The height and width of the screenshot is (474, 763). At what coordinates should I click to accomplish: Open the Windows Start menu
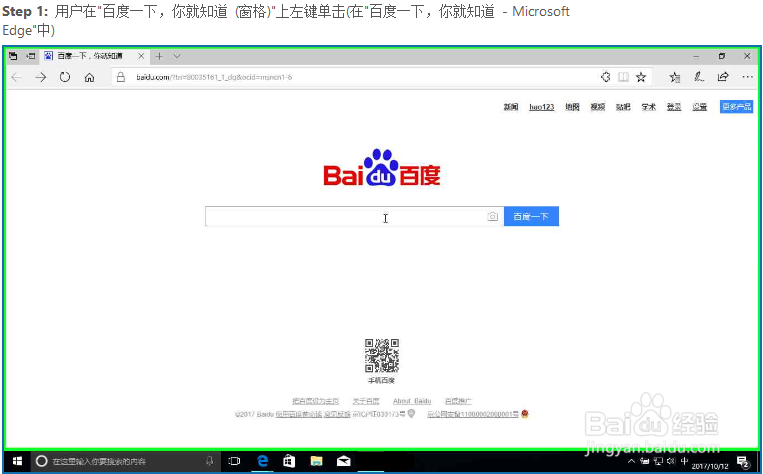(18, 461)
